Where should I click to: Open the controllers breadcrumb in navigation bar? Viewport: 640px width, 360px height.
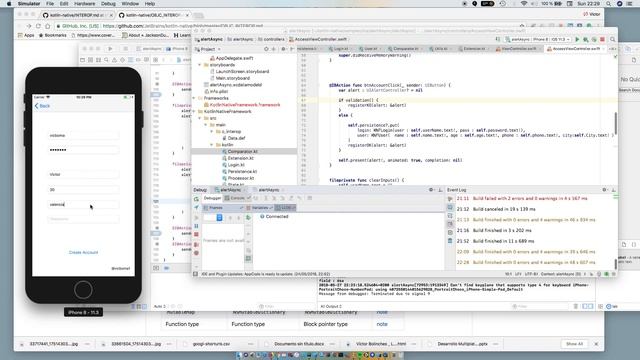click(271, 40)
